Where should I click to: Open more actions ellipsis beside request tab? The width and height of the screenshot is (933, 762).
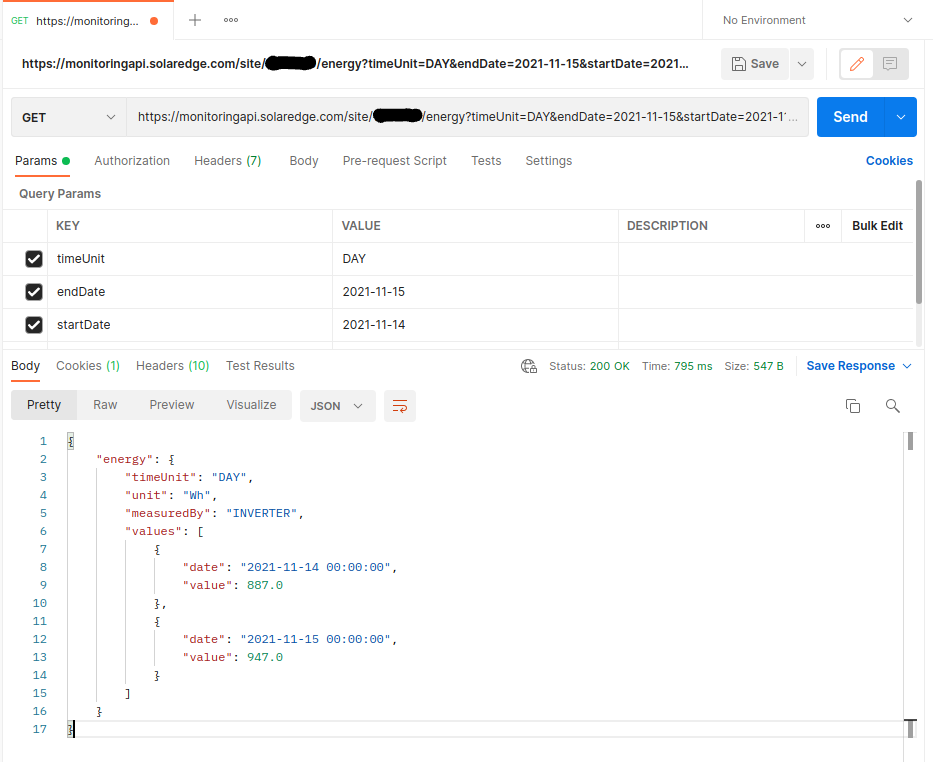coord(231,20)
